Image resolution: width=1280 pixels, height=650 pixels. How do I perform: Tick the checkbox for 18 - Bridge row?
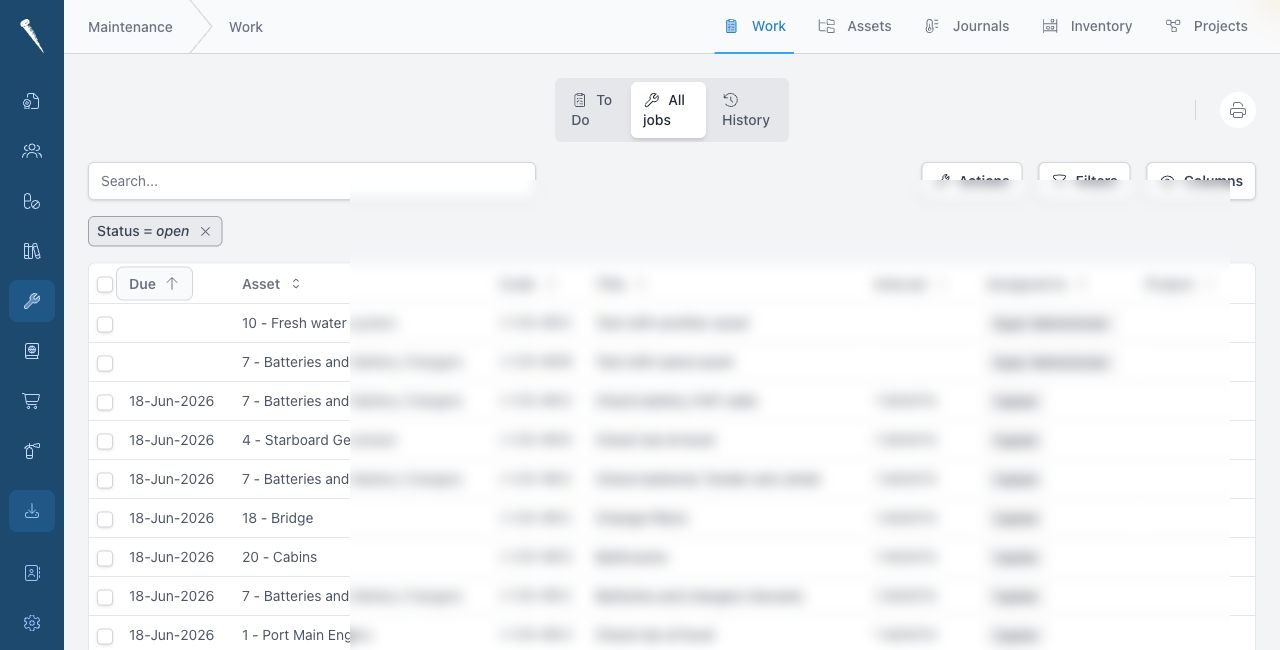(x=105, y=519)
